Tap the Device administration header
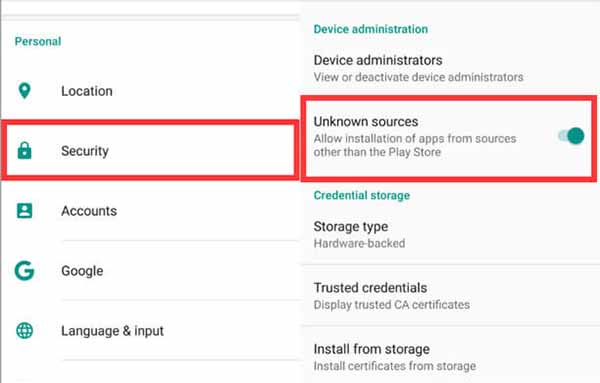 pos(371,29)
